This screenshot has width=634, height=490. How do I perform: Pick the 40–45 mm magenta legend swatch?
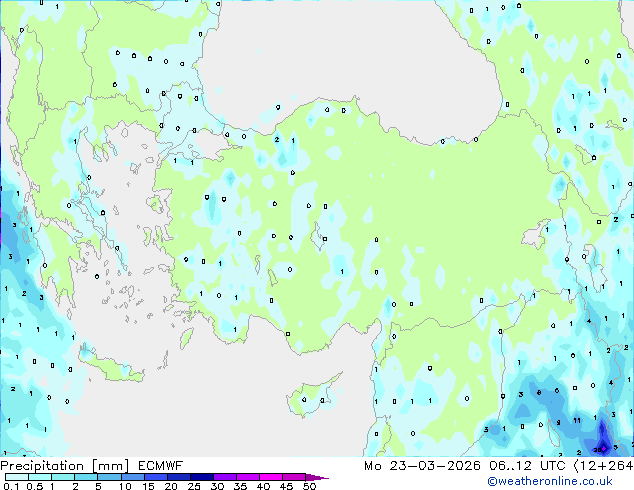point(271,477)
